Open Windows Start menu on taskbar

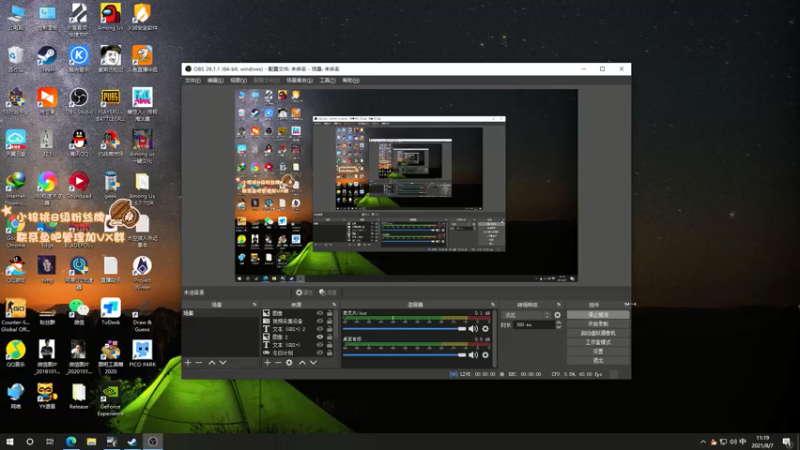[x=10, y=442]
